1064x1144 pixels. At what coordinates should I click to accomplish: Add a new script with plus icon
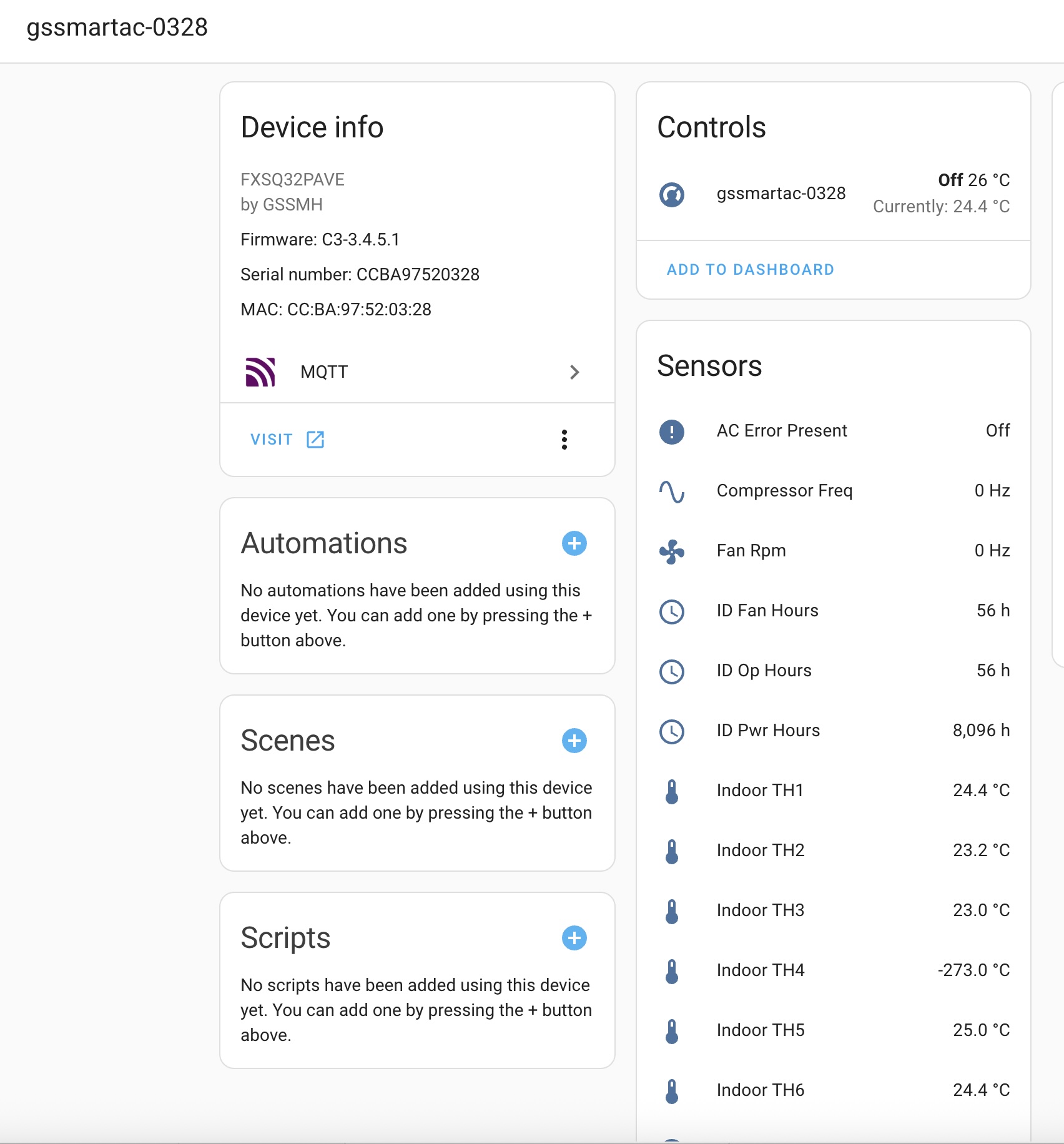click(574, 938)
